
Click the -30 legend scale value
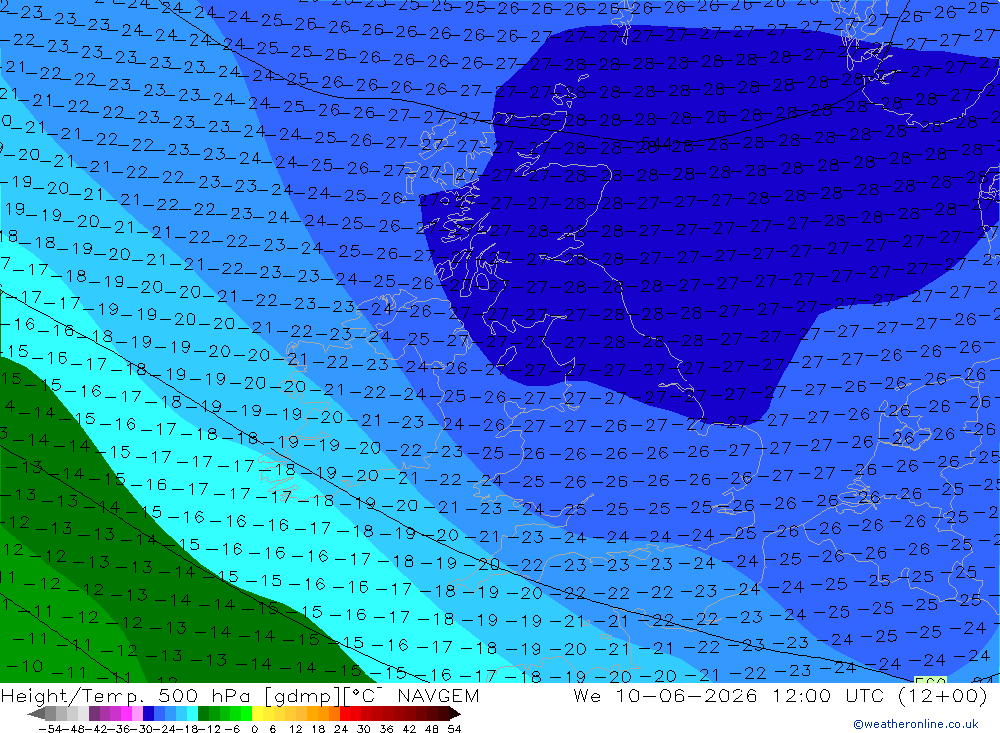point(142,729)
